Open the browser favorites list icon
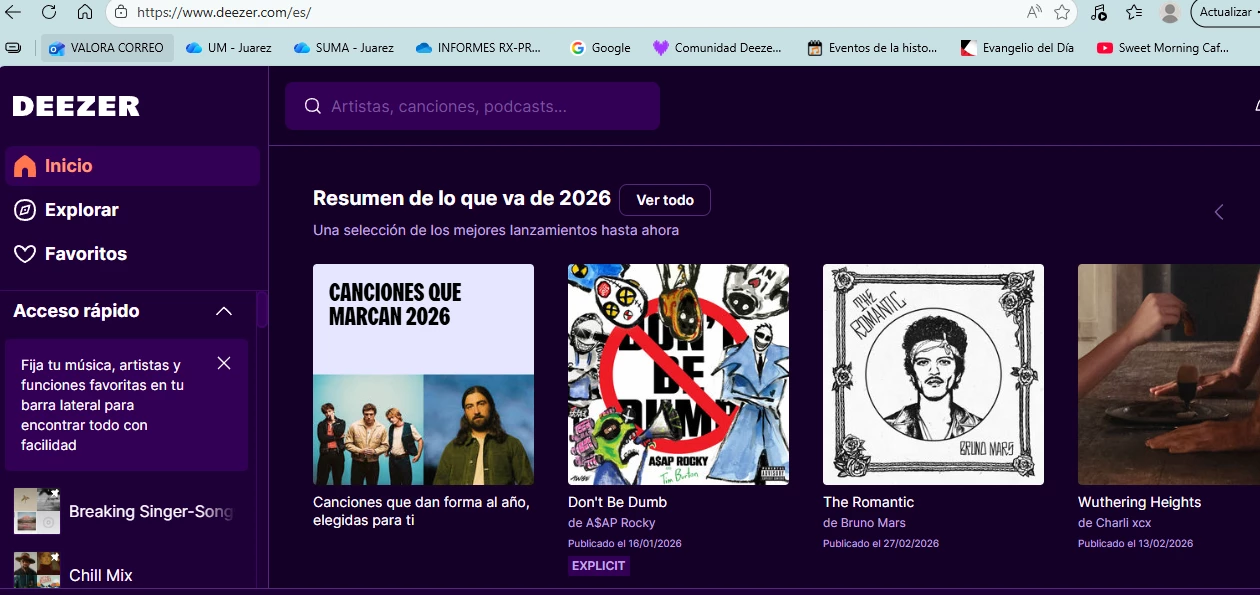The height and width of the screenshot is (595, 1260). tap(1134, 12)
